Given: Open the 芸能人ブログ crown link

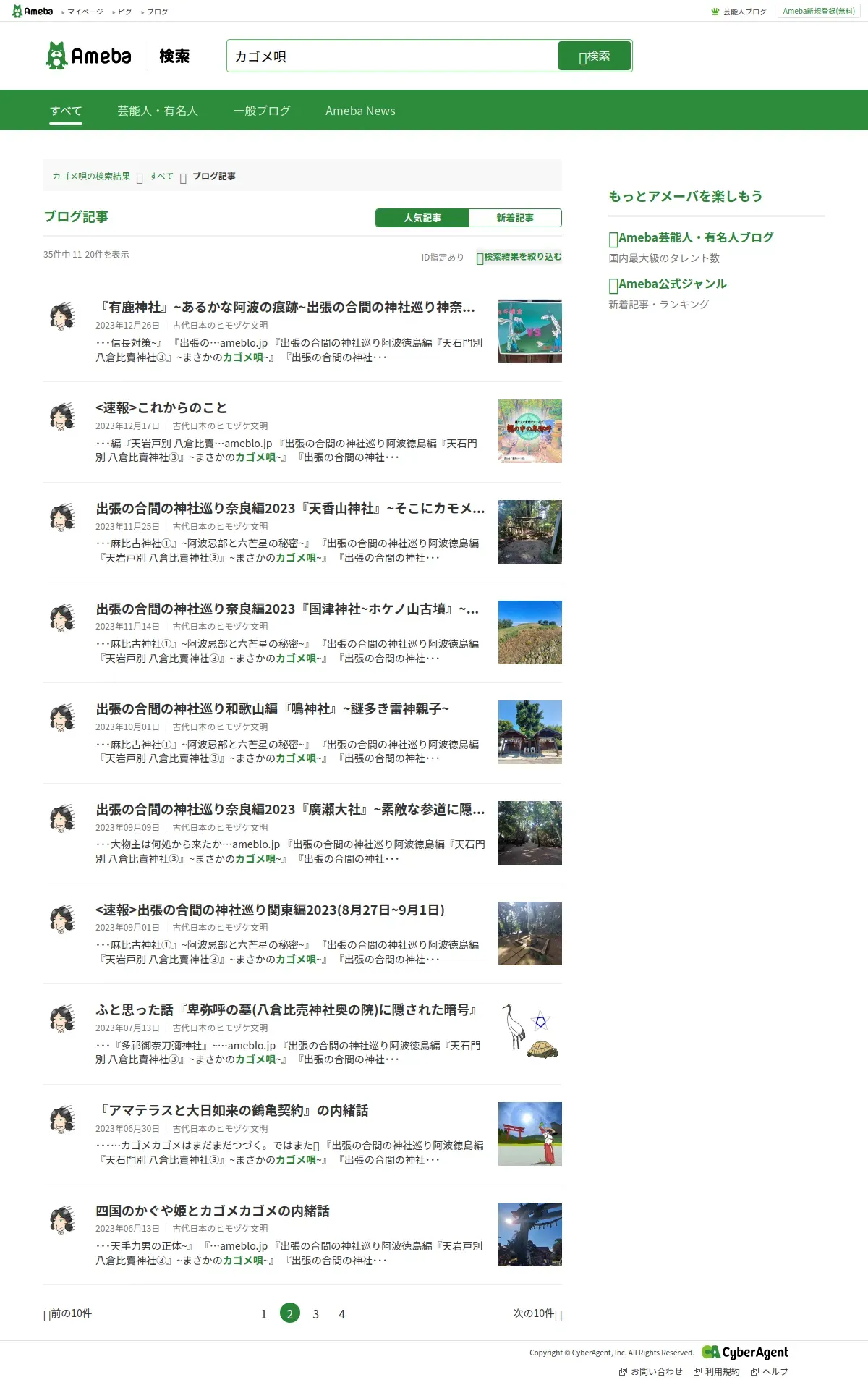Looking at the screenshot, I should 739,12.
